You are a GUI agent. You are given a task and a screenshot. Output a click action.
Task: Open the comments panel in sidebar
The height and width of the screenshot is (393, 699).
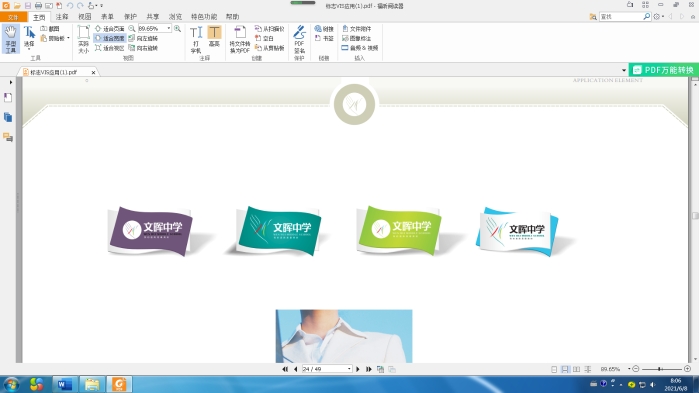point(8,137)
